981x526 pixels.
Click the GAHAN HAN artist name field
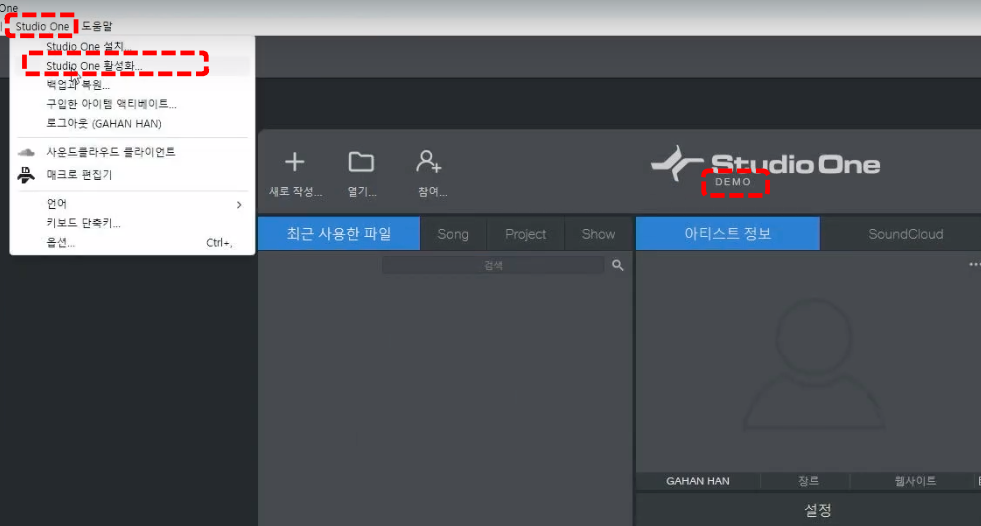pos(698,481)
